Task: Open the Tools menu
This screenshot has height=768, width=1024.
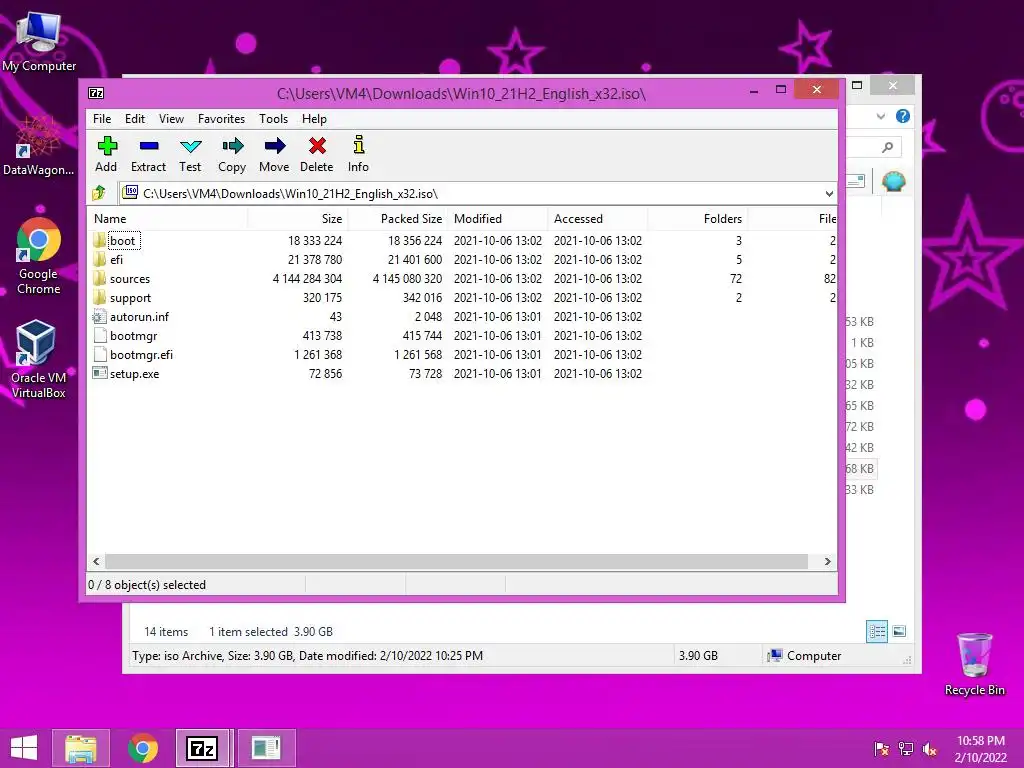Action: point(273,119)
